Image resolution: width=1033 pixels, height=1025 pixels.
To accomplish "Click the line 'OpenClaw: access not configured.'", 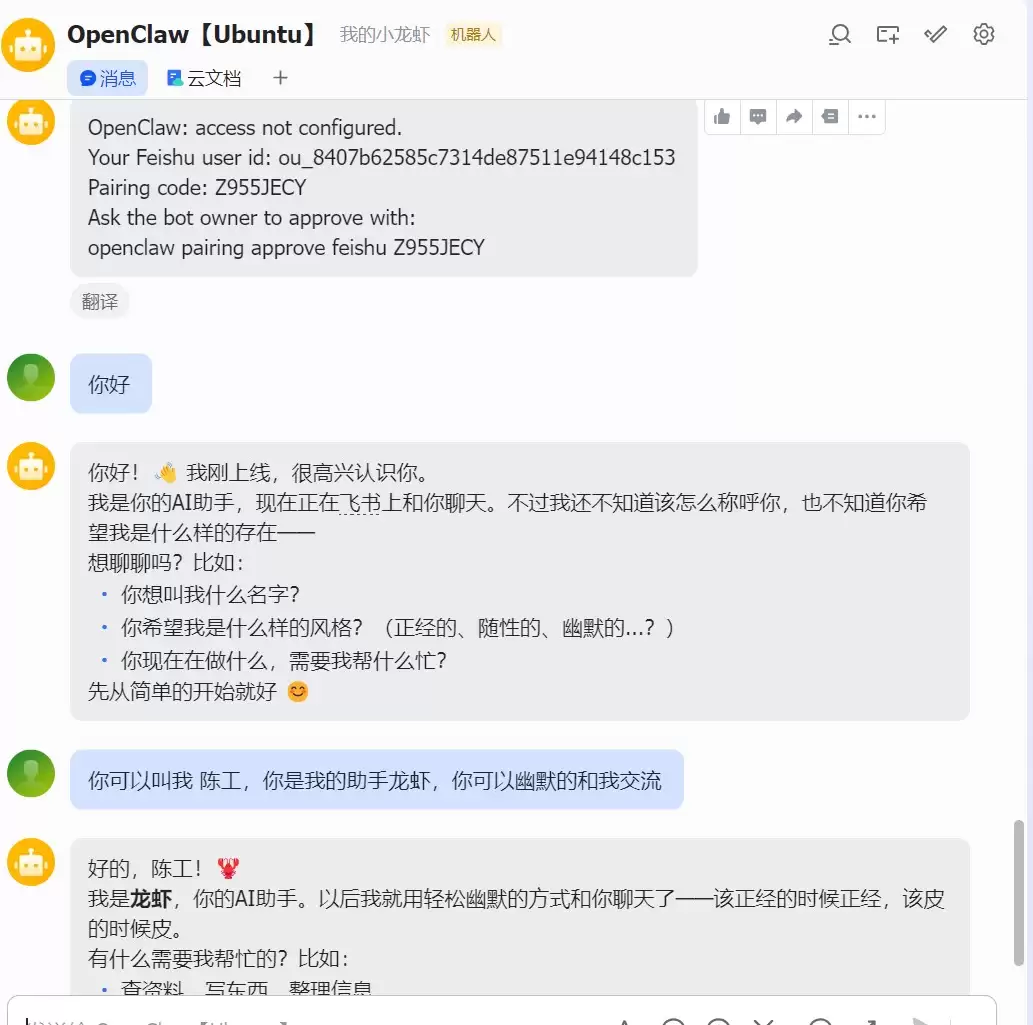I will click(245, 127).
